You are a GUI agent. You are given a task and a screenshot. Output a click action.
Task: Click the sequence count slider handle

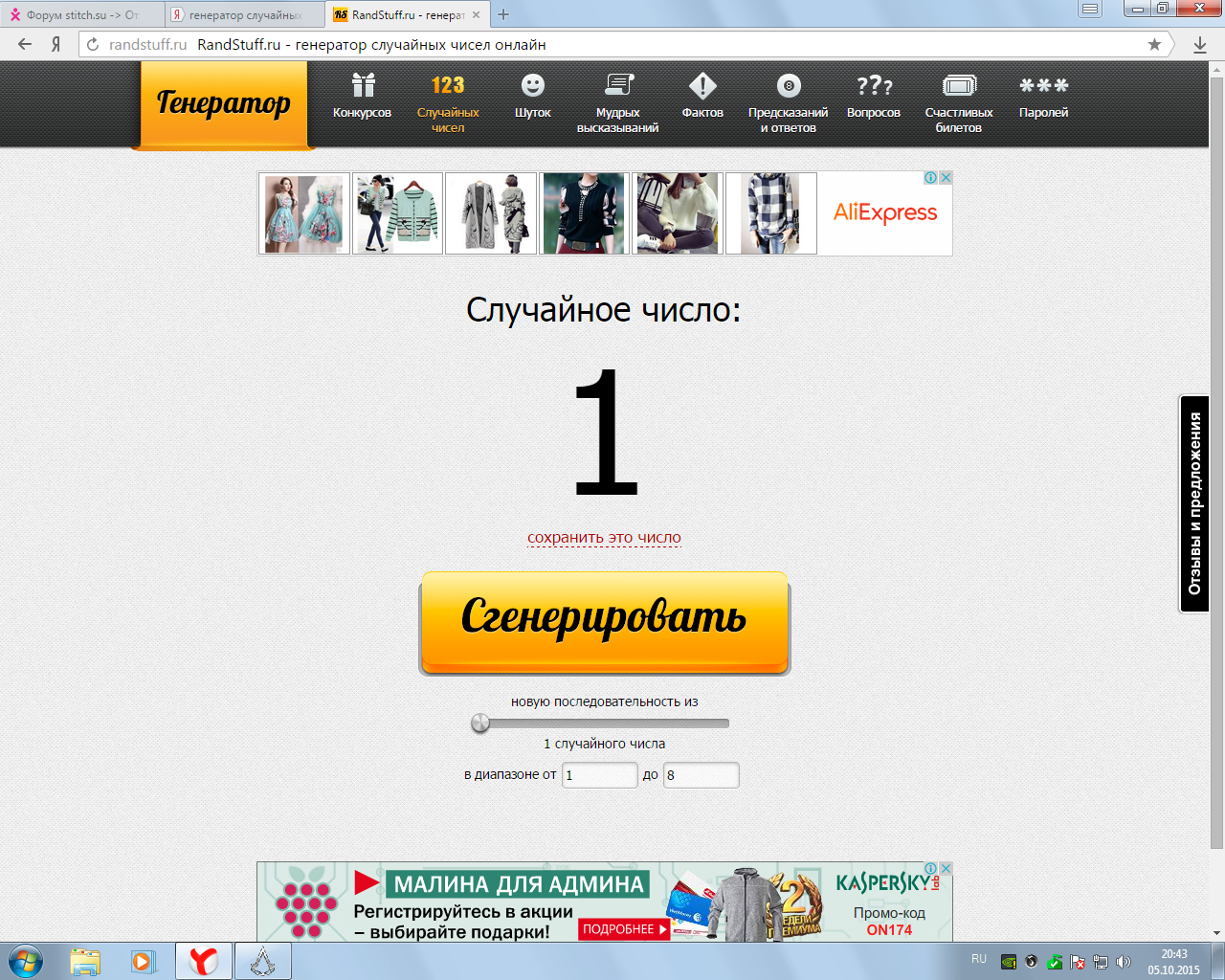click(x=480, y=724)
